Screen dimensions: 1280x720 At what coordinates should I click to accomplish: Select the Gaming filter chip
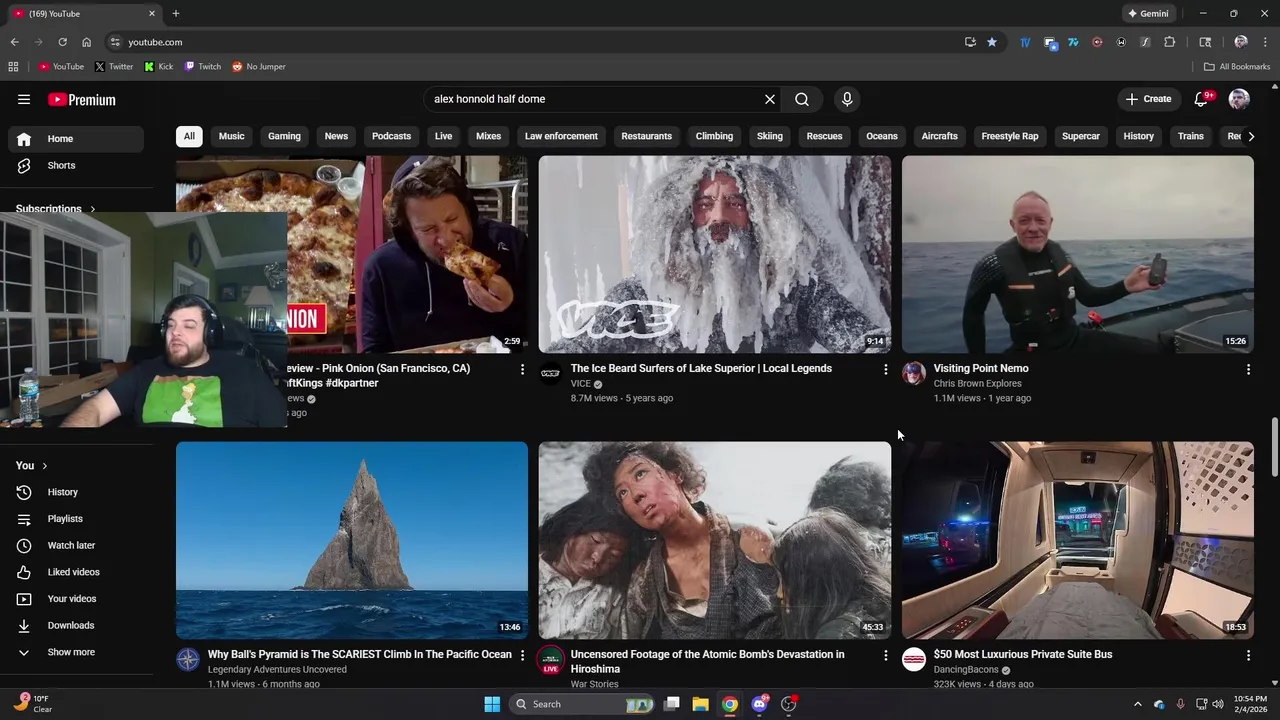(284, 136)
